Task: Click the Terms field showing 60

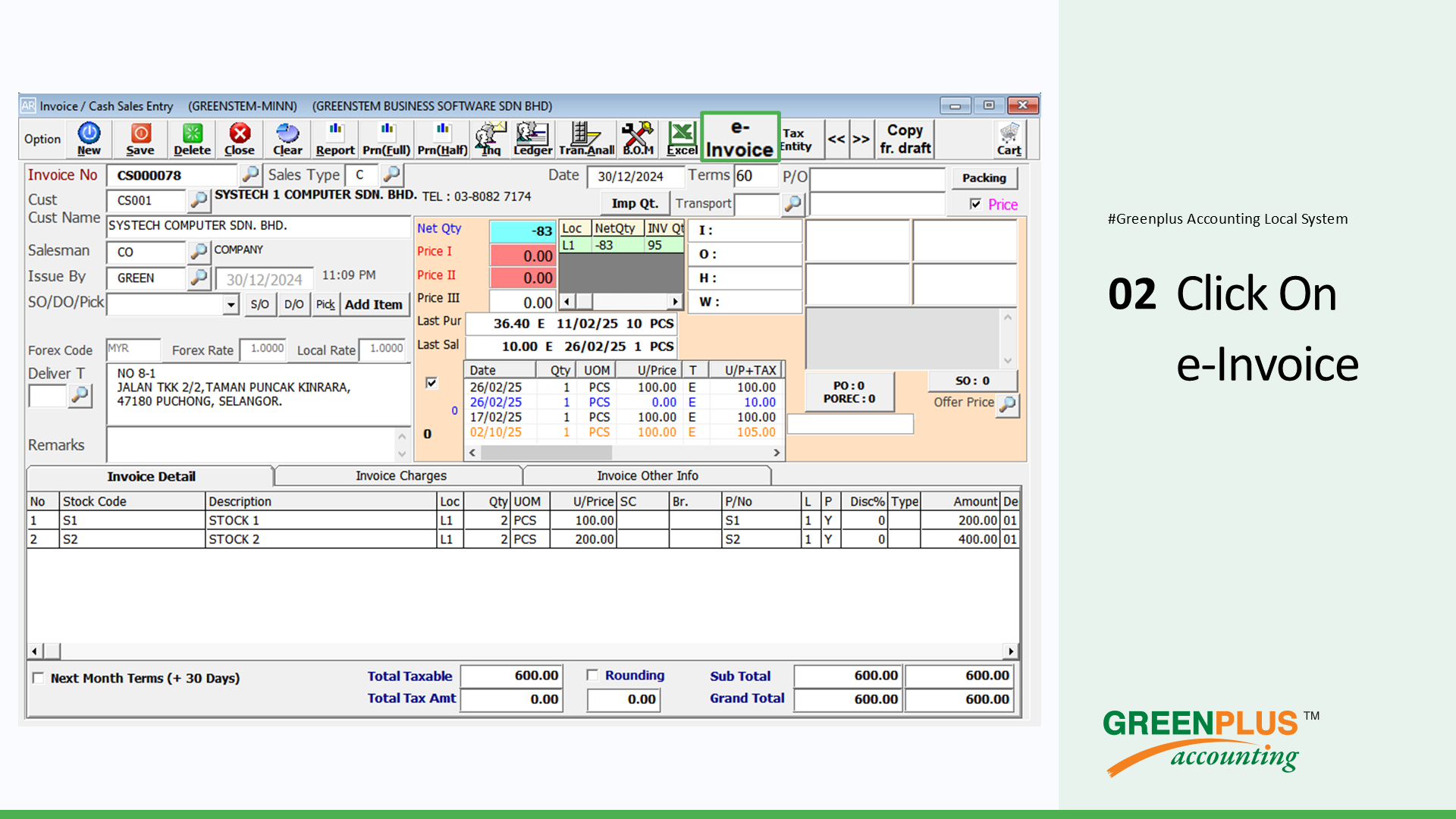Action: 755,176
